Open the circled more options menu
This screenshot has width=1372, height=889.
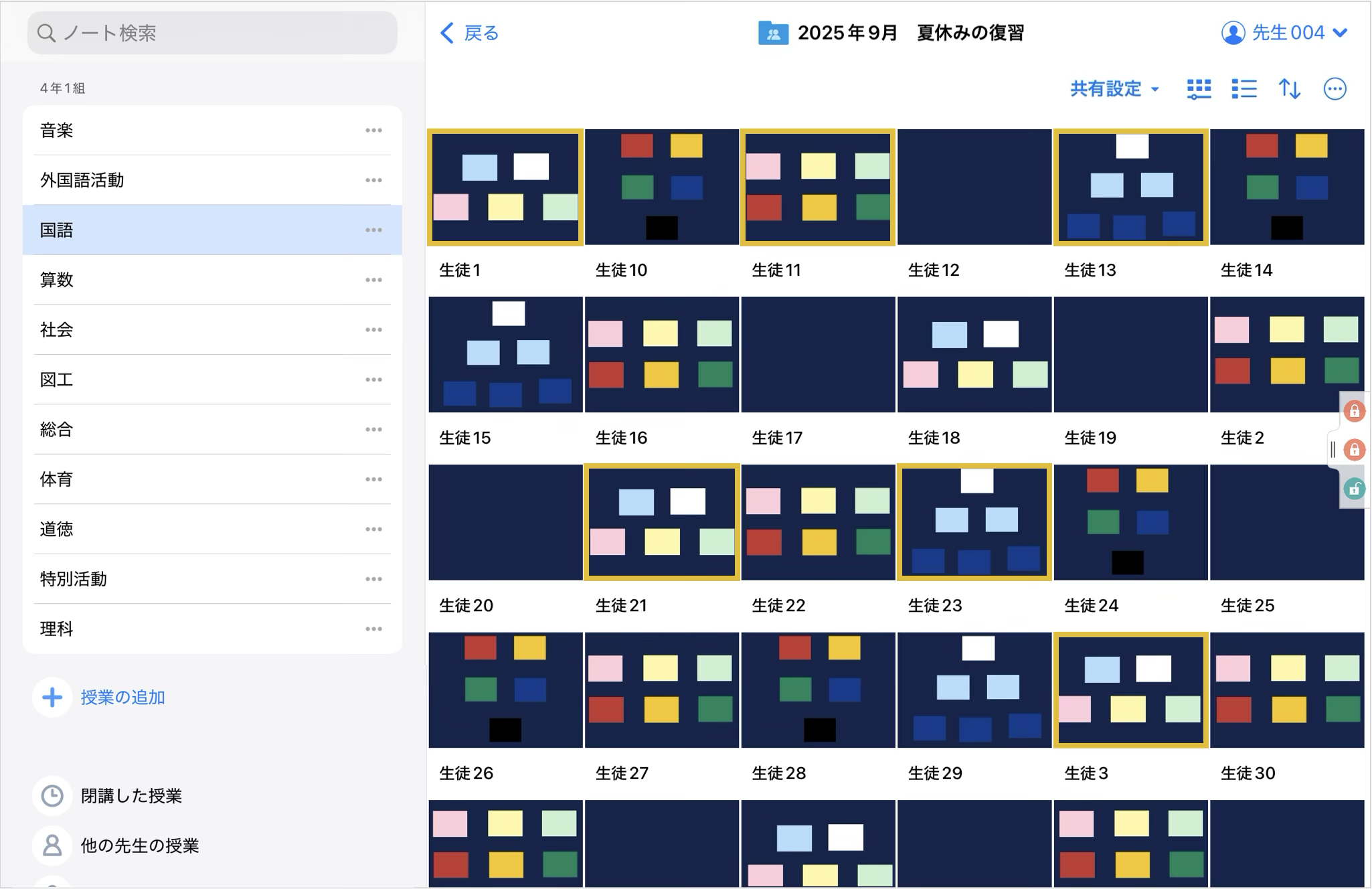tap(1335, 89)
